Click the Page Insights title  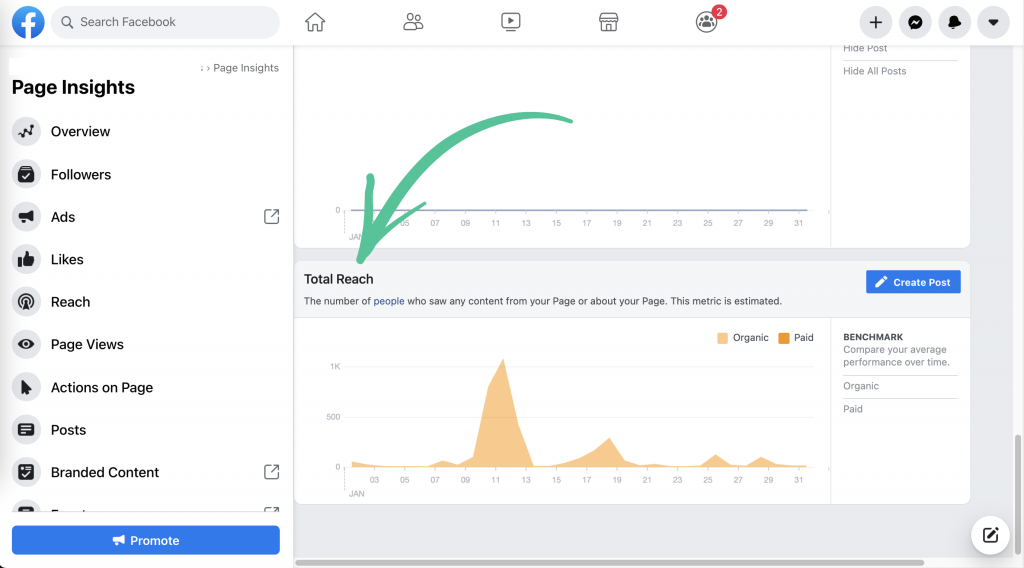(x=73, y=87)
